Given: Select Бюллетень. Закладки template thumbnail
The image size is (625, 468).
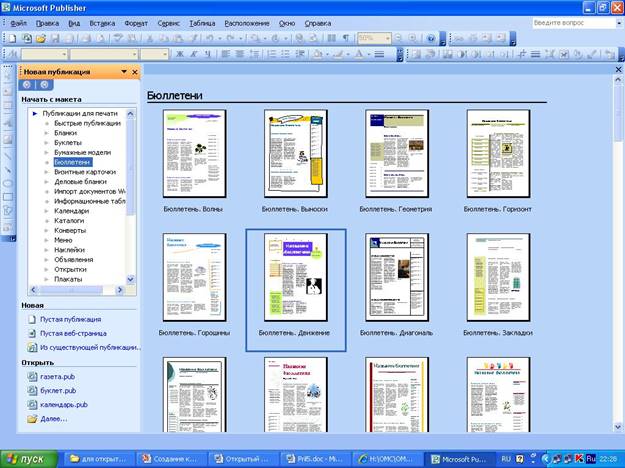Looking at the screenshot, I should pos(498,277).
